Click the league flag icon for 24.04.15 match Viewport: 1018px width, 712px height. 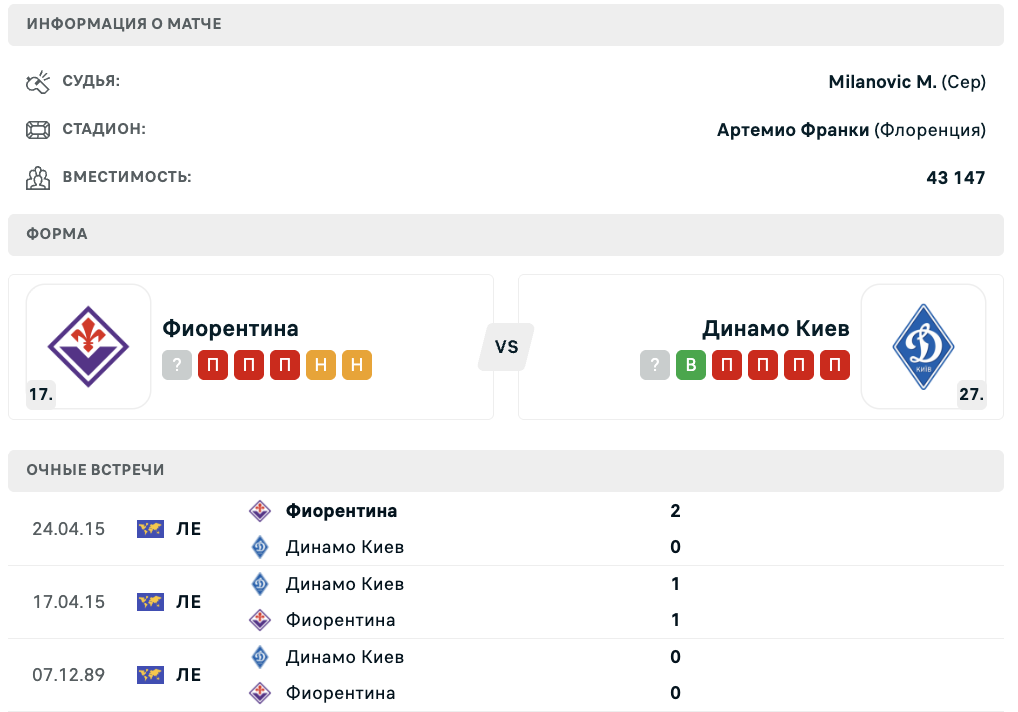(150, 529)
